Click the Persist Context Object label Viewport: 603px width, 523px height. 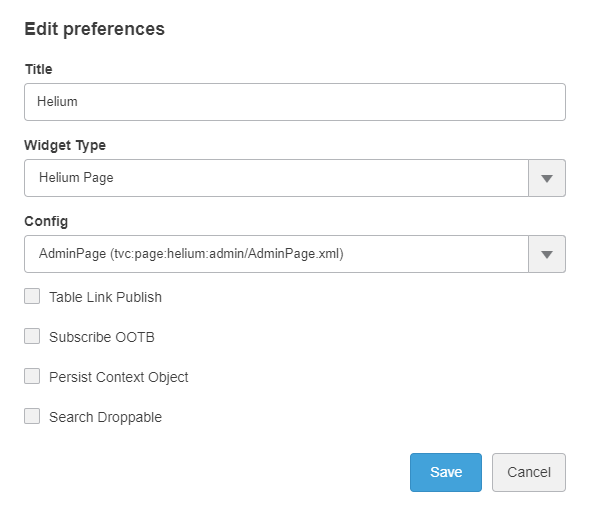click(x=118, y=377)
